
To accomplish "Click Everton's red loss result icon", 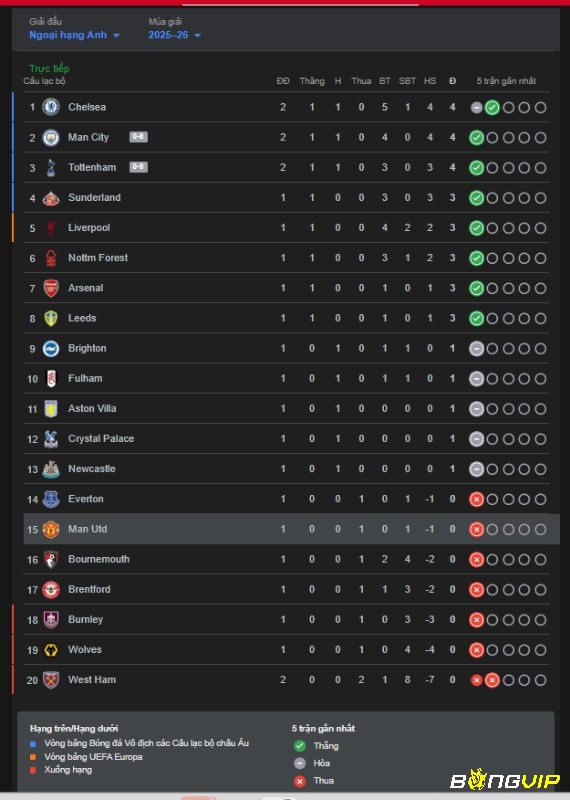I will pos(476,499).
